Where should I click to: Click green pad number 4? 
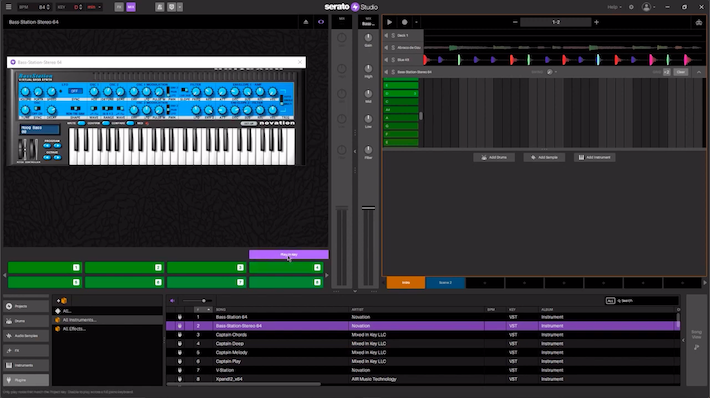click(286, 268)
